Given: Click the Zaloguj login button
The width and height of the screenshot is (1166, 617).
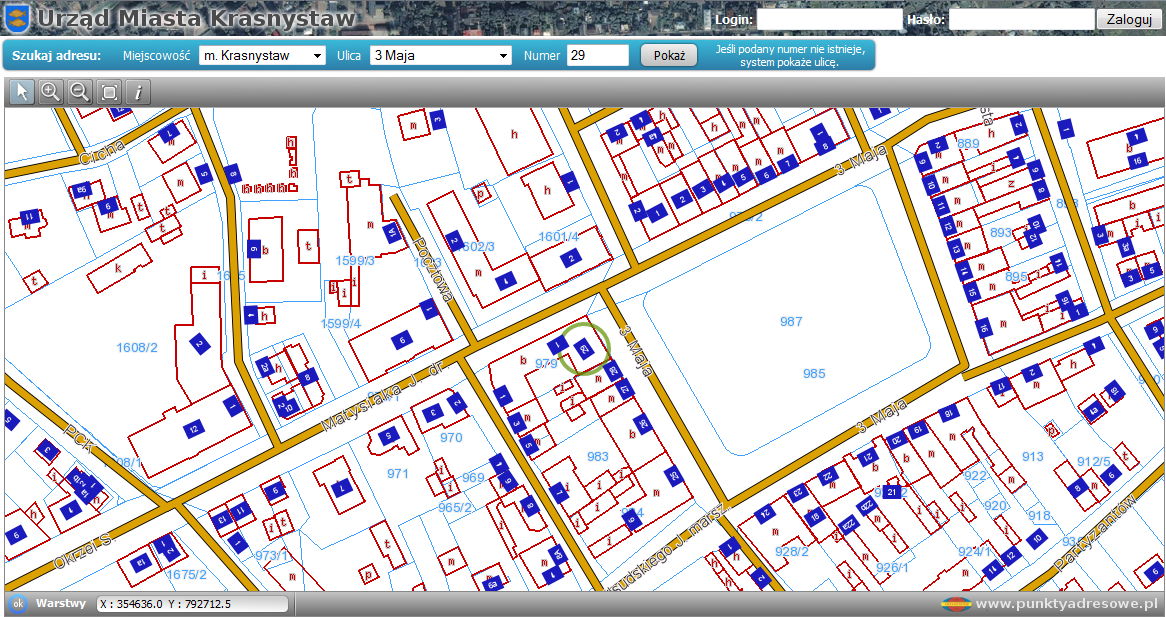Looking at the screenshot, I should [x=1129, y=19].
